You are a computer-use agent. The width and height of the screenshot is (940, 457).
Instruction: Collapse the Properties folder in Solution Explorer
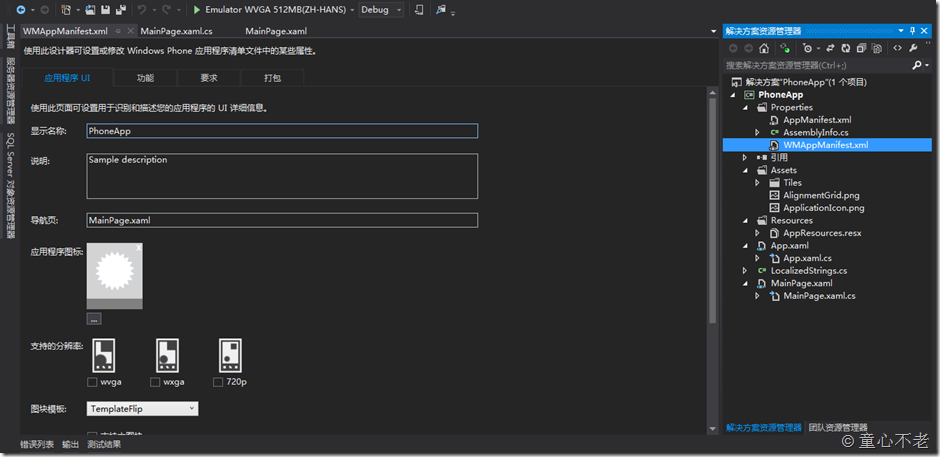[746, 107]
